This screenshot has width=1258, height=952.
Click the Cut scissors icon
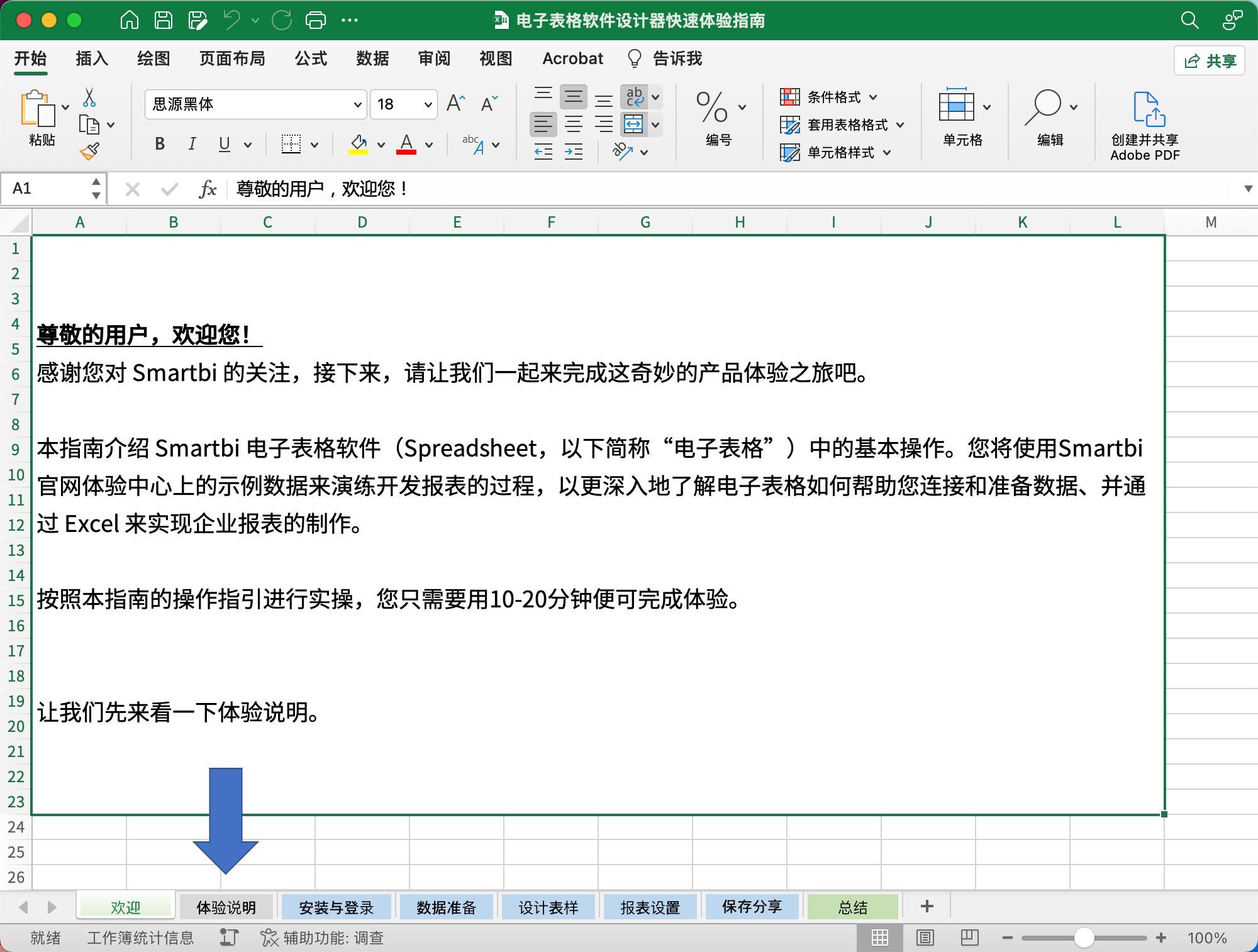(89, 97)
